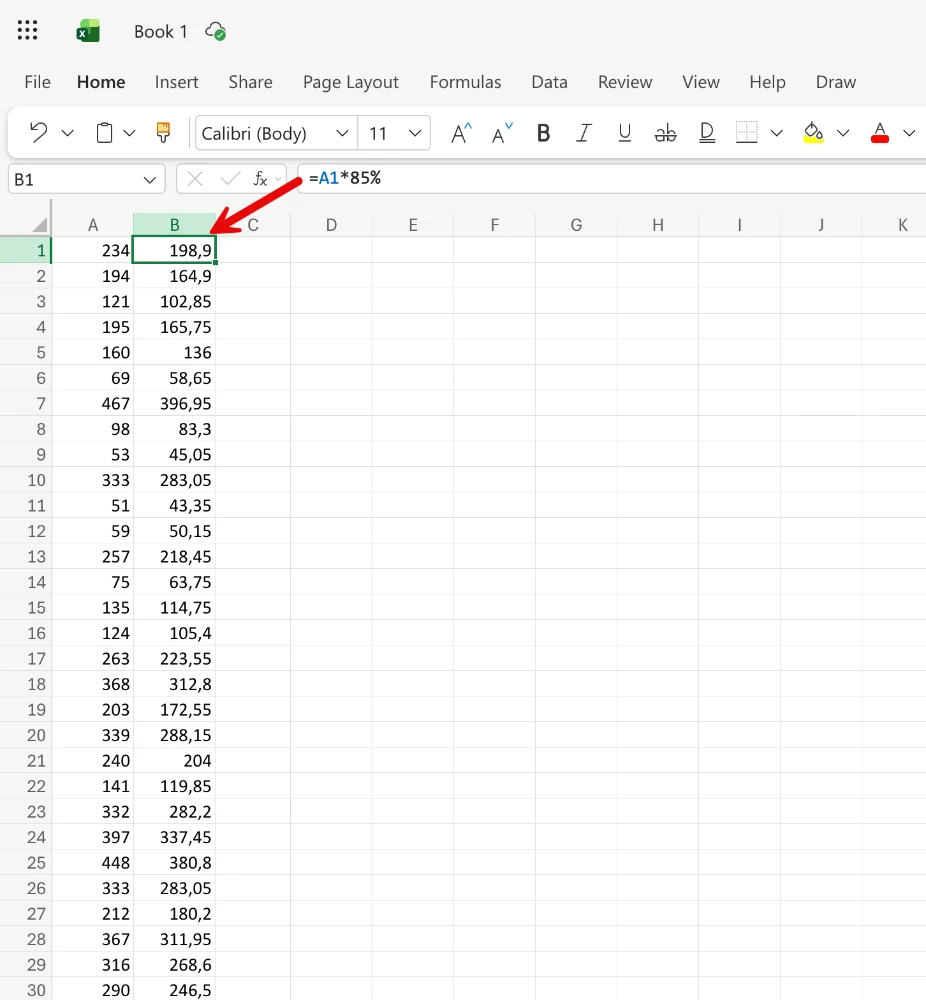Viewport: 926px width, 1000px height.
Task: Open the Formulas tab
Action: [x=466, y=82]
